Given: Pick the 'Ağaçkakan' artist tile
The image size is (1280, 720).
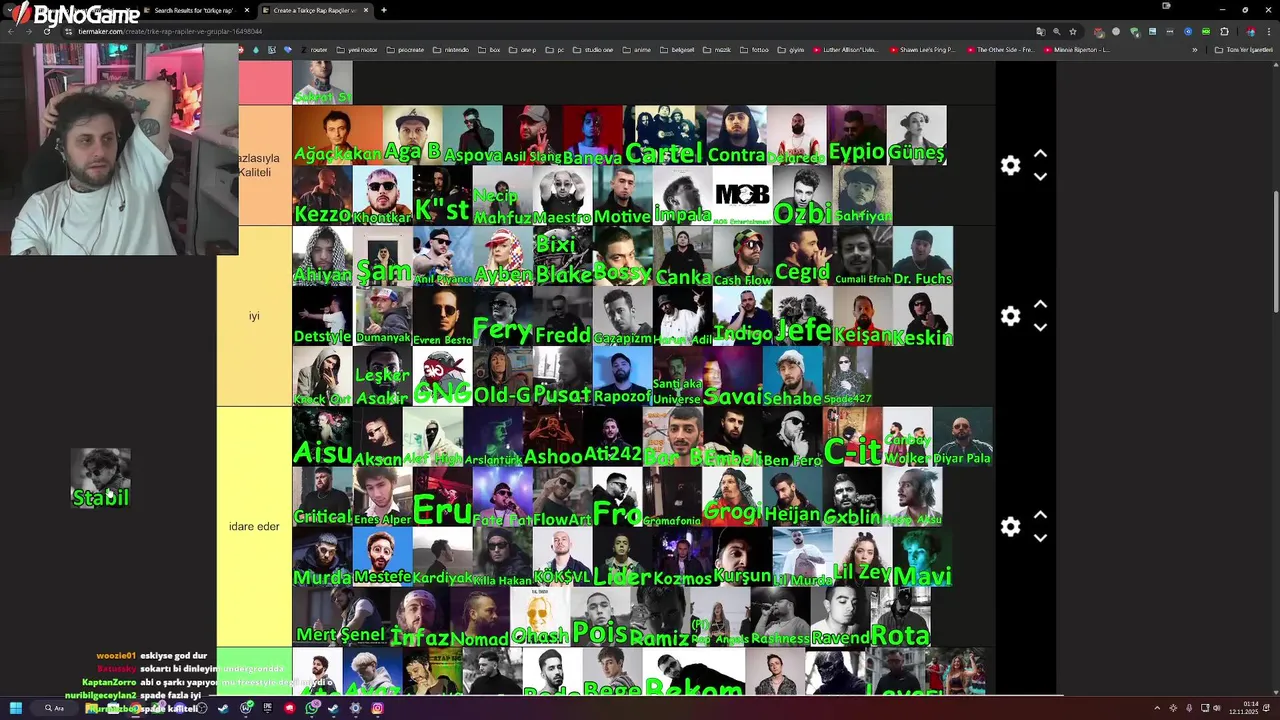Looking at the screenshot, I should click(337, 136).
